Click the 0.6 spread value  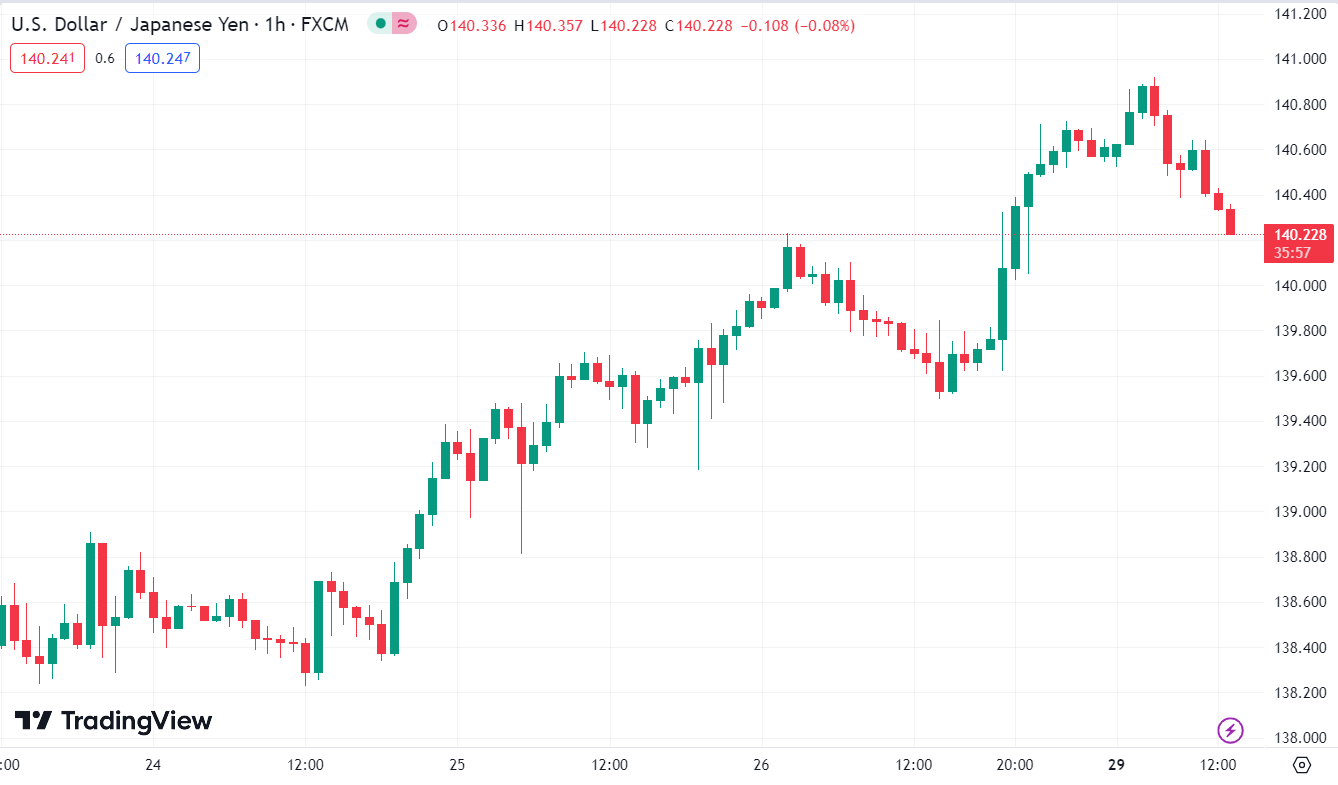click(x=105, y=59)
